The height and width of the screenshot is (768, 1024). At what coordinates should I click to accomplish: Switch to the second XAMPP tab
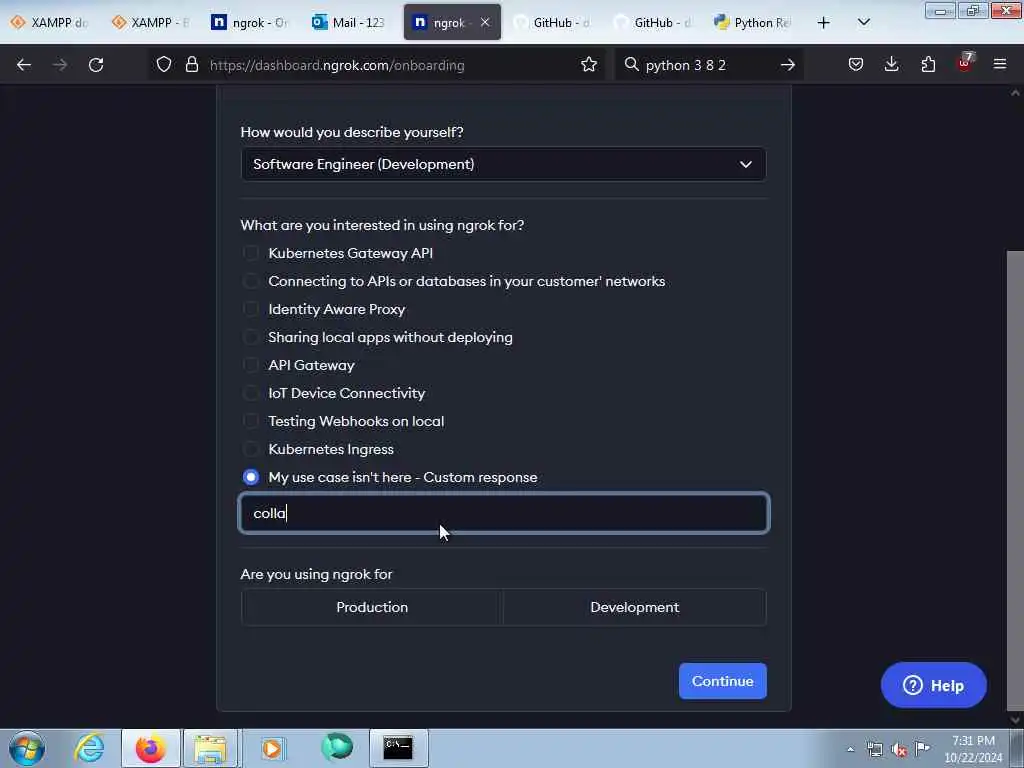(150, 23)
